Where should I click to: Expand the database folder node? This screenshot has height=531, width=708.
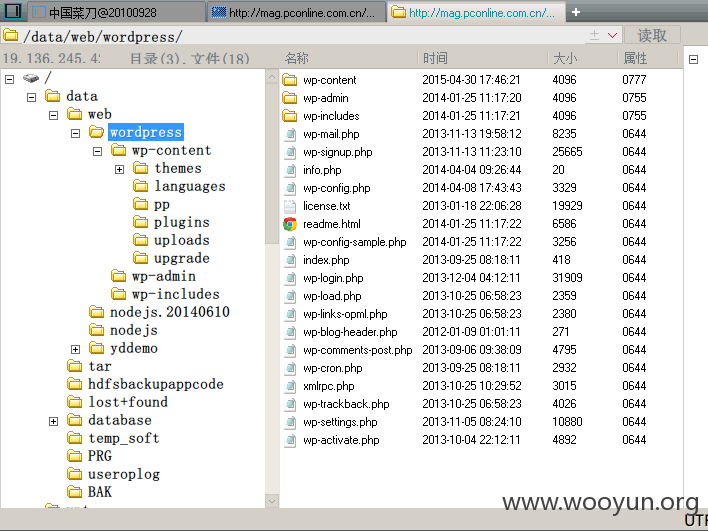[x=53, y=421]
